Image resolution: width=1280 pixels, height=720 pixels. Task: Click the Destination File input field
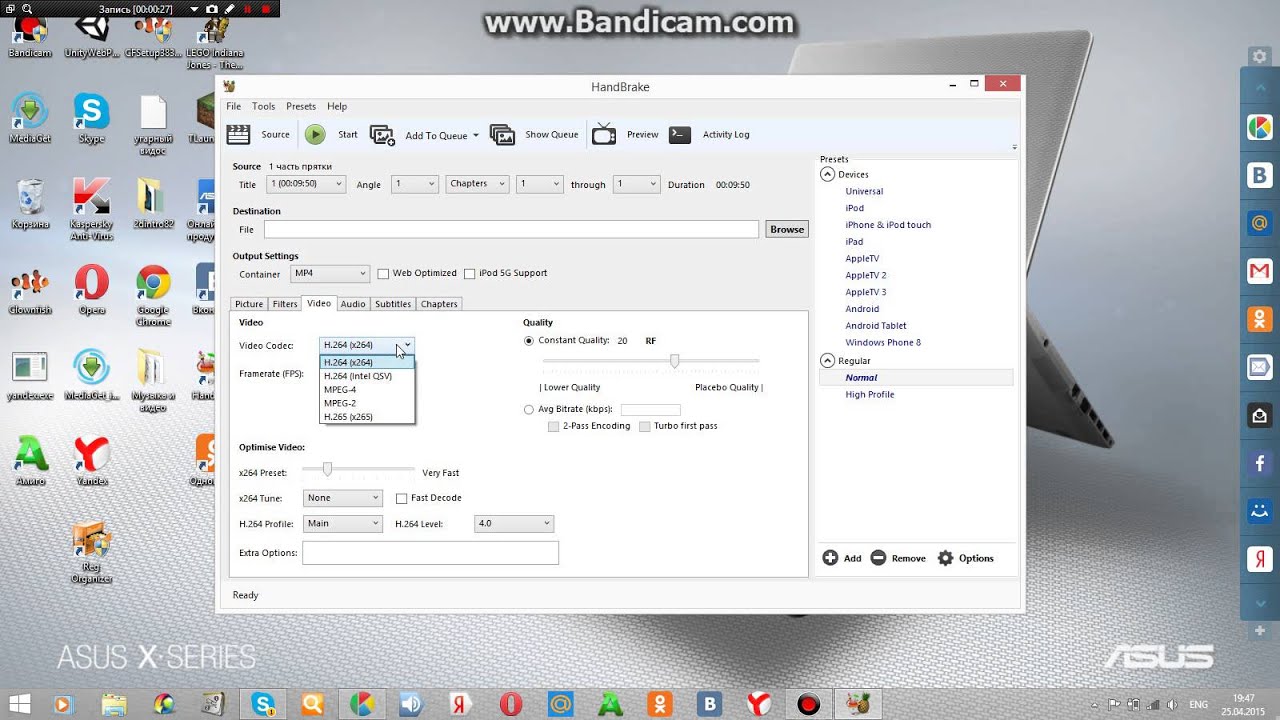(511, 229)
